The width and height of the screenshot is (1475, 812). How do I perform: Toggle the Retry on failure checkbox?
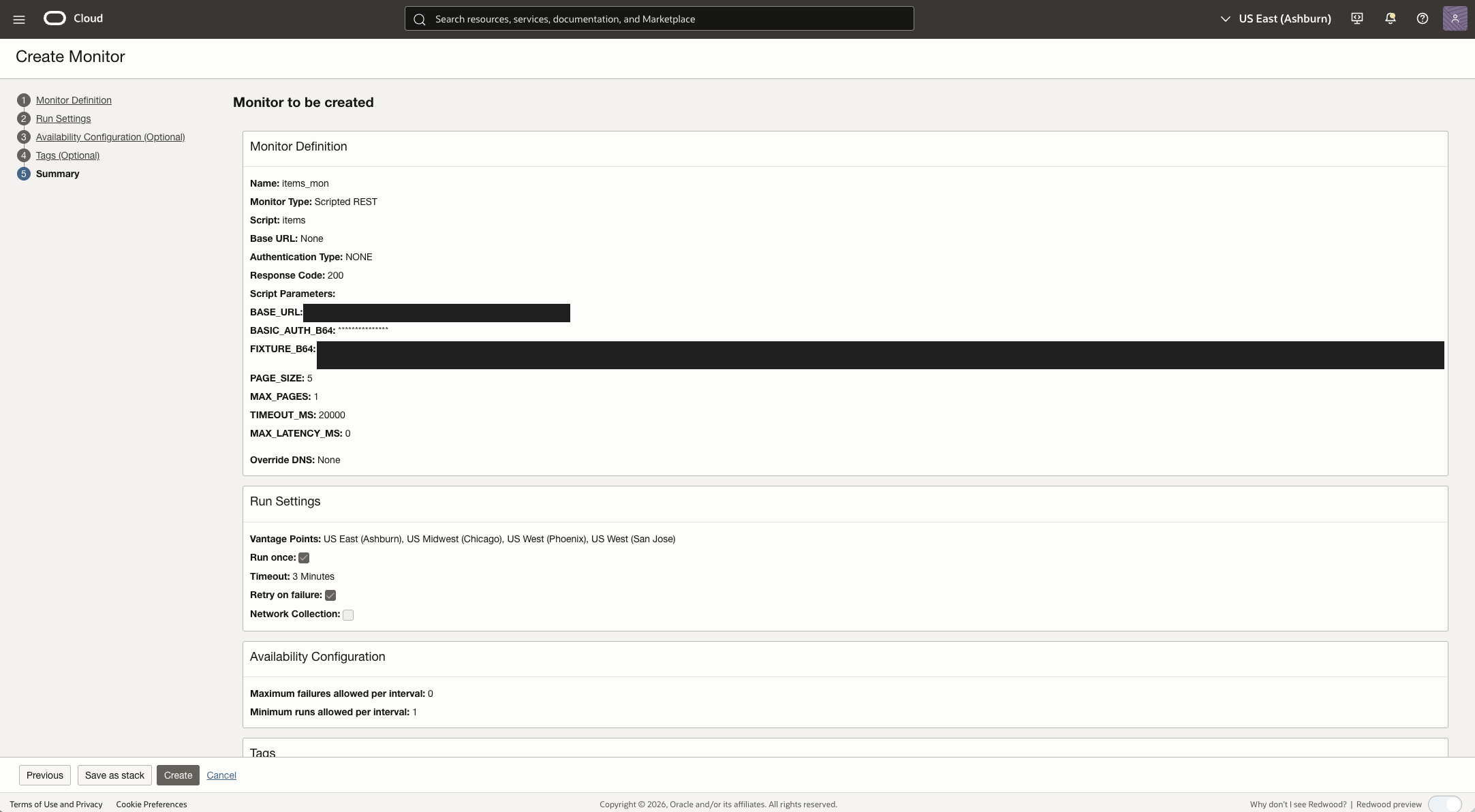point(330,595)
